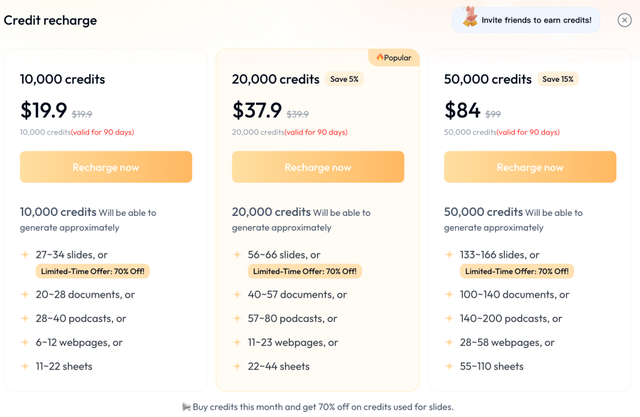Recharge now for 50,000 credits
The width and height of the screenshot is (640, 417).
click(530, 167)
